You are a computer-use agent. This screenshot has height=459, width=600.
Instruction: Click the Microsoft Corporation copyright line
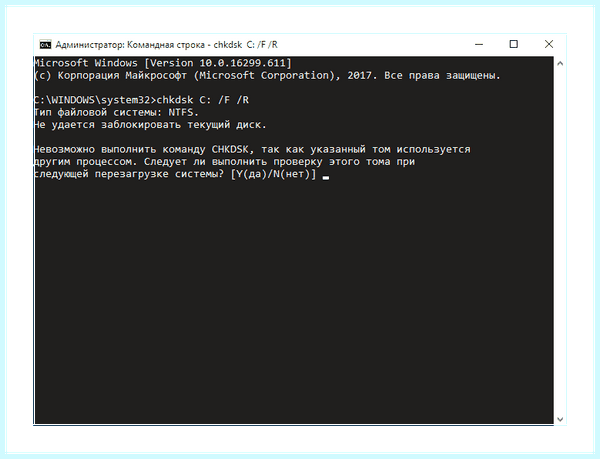point(267,75)
